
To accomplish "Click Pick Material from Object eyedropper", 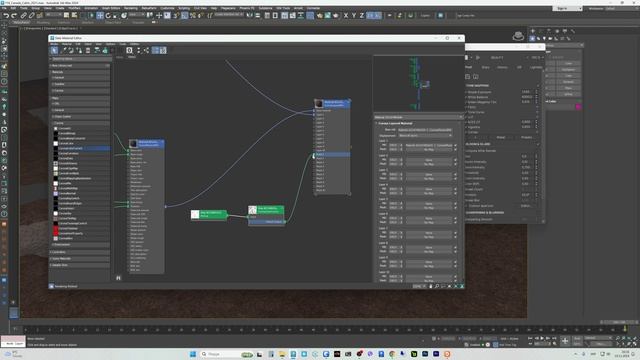I will [x=63, y=50].
